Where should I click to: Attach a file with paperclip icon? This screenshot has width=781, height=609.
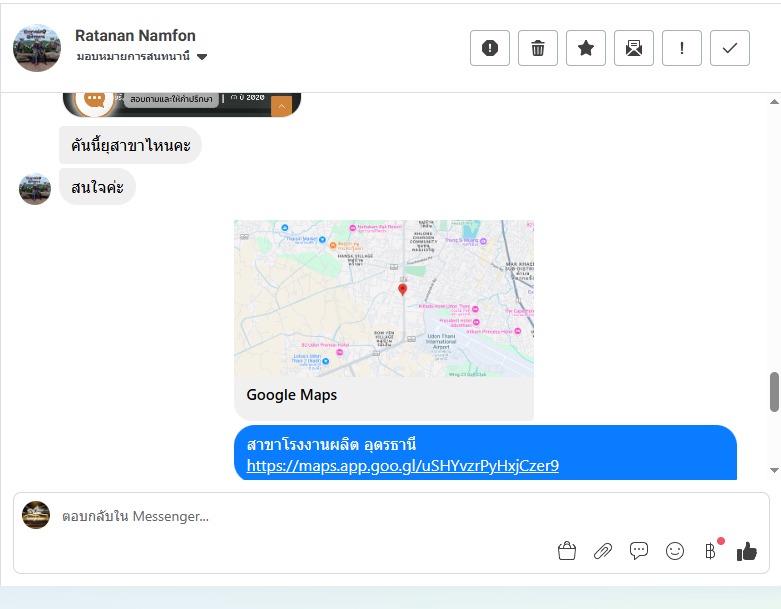tap(603, 551)
